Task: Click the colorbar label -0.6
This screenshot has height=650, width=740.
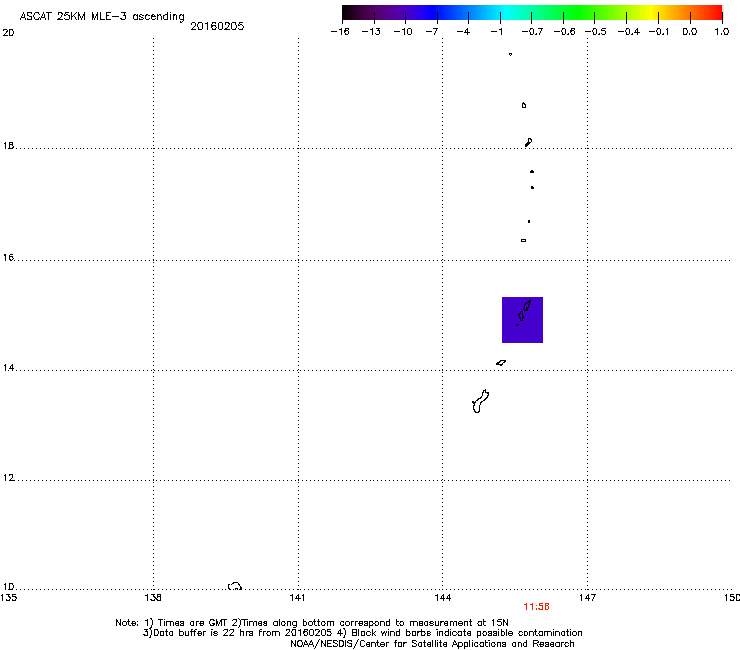Action: [564, 32]
